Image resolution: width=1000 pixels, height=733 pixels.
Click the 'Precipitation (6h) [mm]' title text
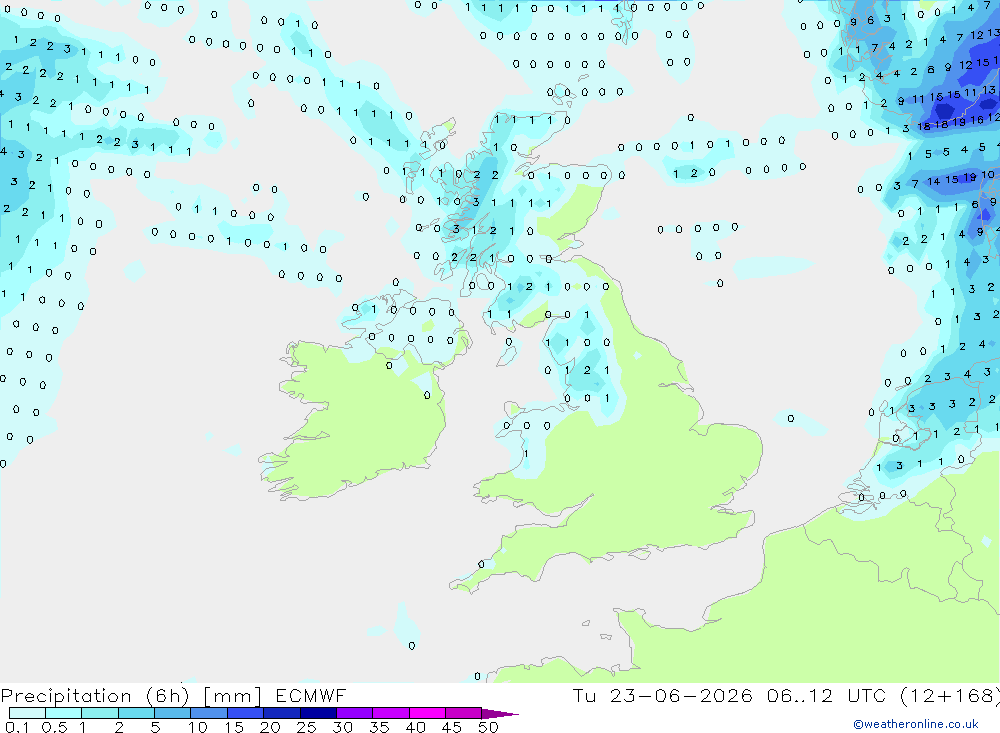point(131,695)
